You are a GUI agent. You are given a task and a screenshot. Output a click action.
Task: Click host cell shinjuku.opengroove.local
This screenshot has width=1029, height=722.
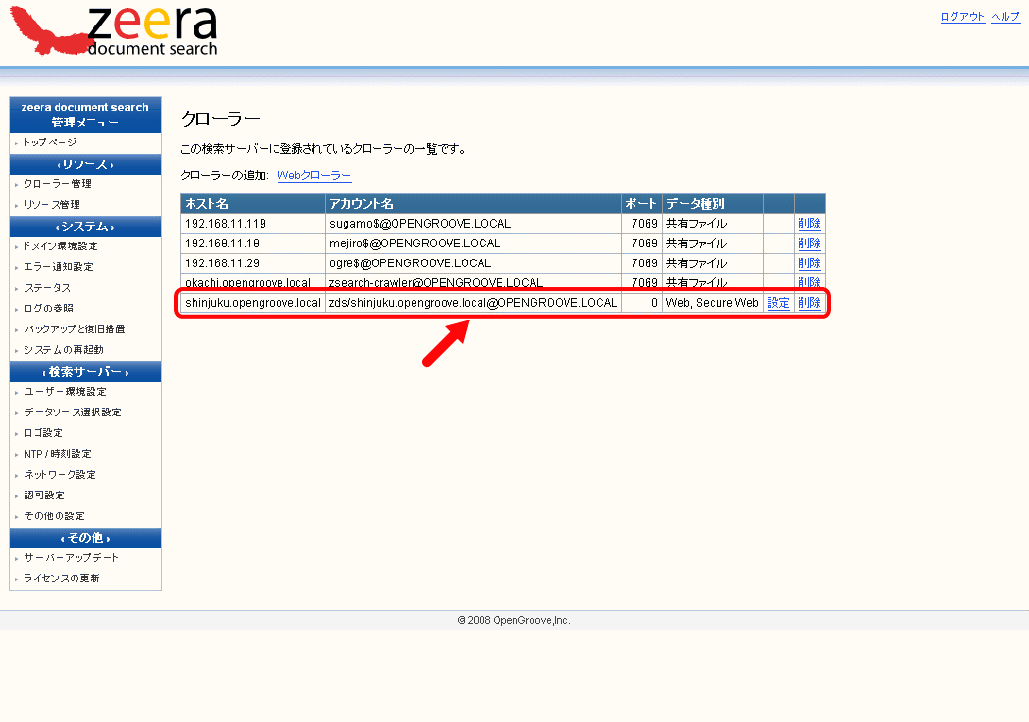[253, 303]
